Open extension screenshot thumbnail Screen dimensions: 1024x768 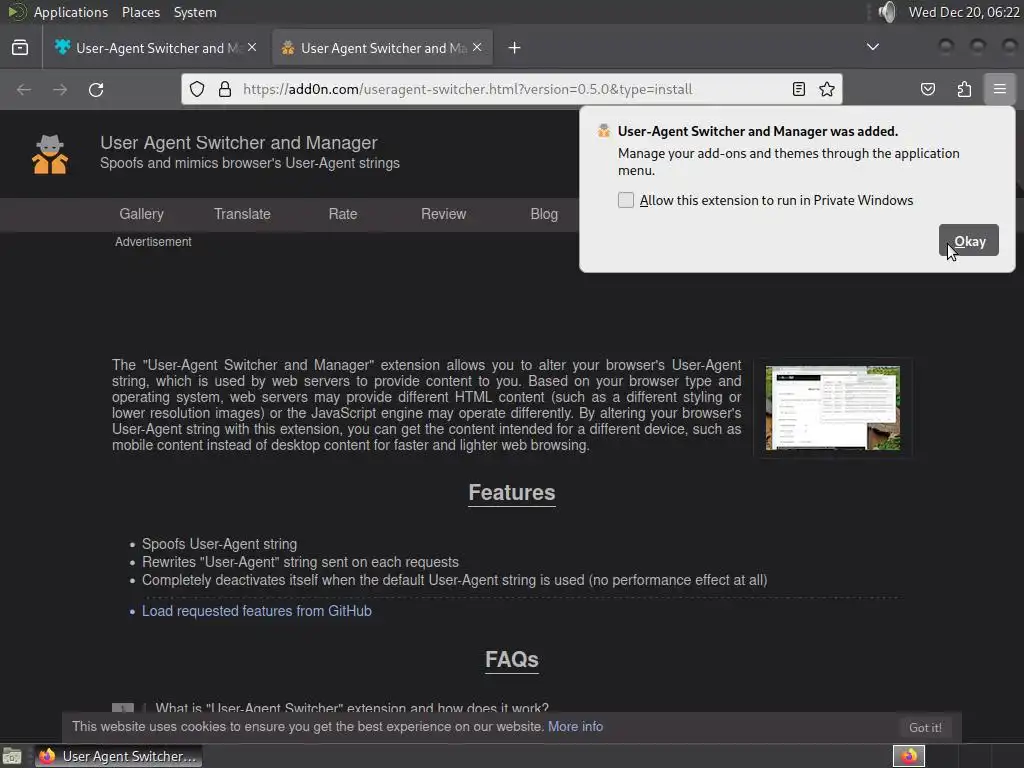click(833, 408)
